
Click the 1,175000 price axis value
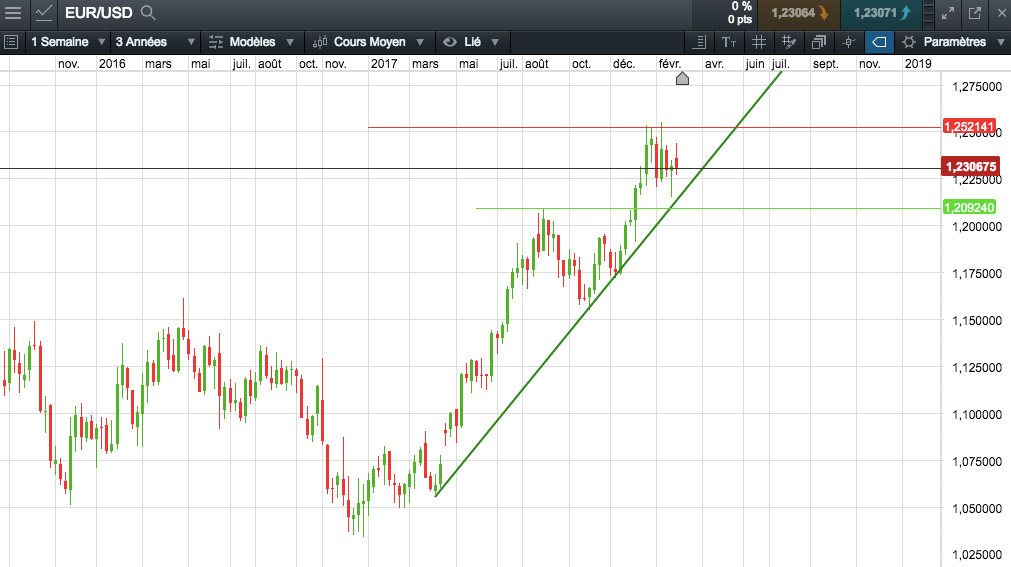977,274
